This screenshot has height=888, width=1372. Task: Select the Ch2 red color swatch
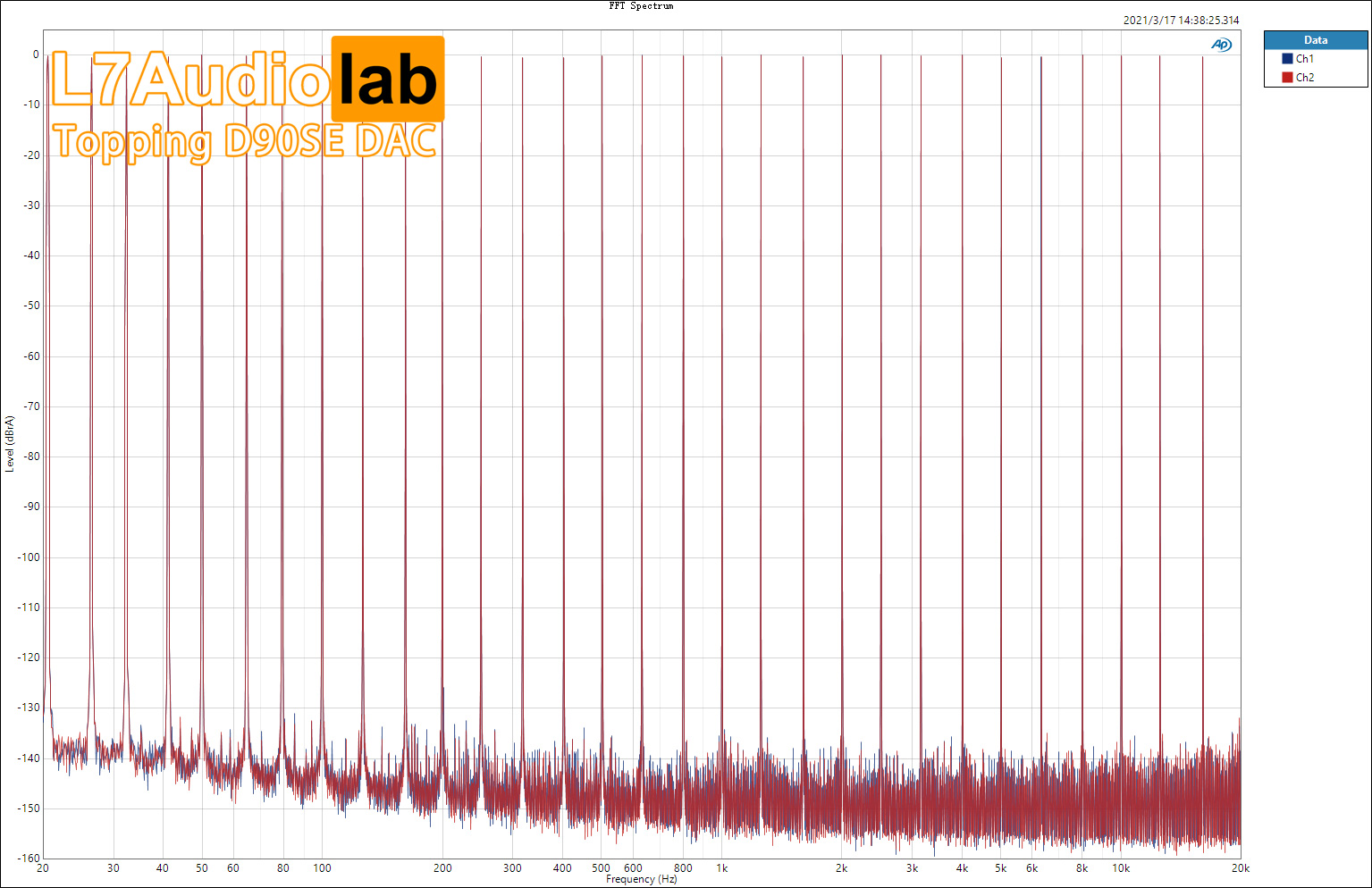coord(1287,77)
